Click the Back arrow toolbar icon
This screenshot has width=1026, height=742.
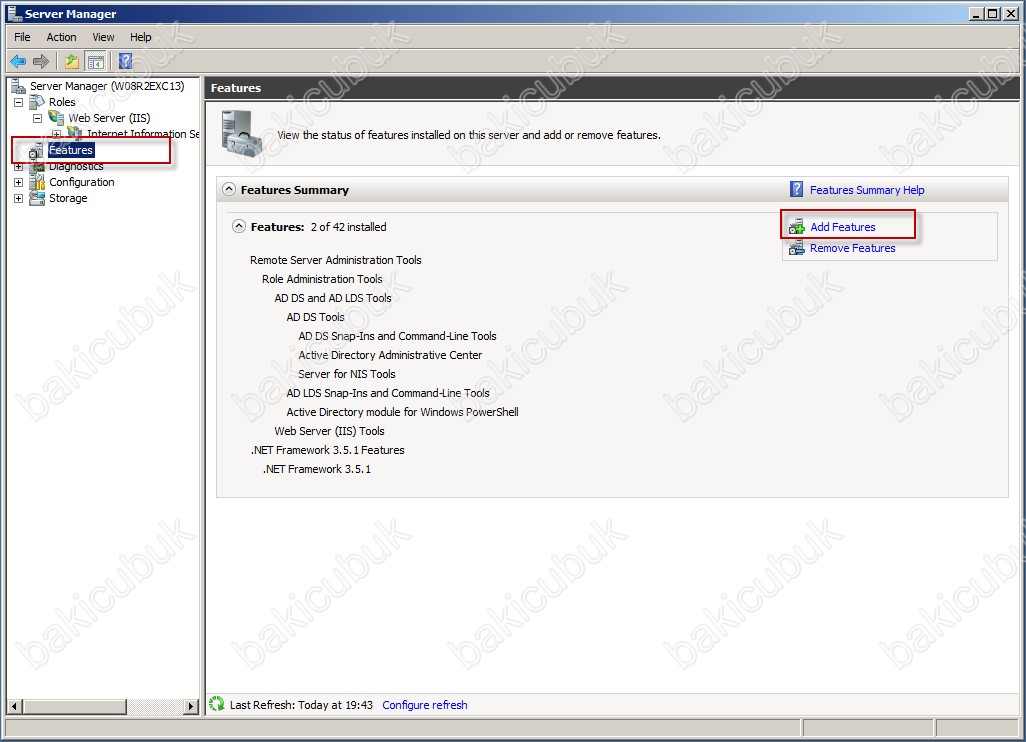click(x=18, y=62)
